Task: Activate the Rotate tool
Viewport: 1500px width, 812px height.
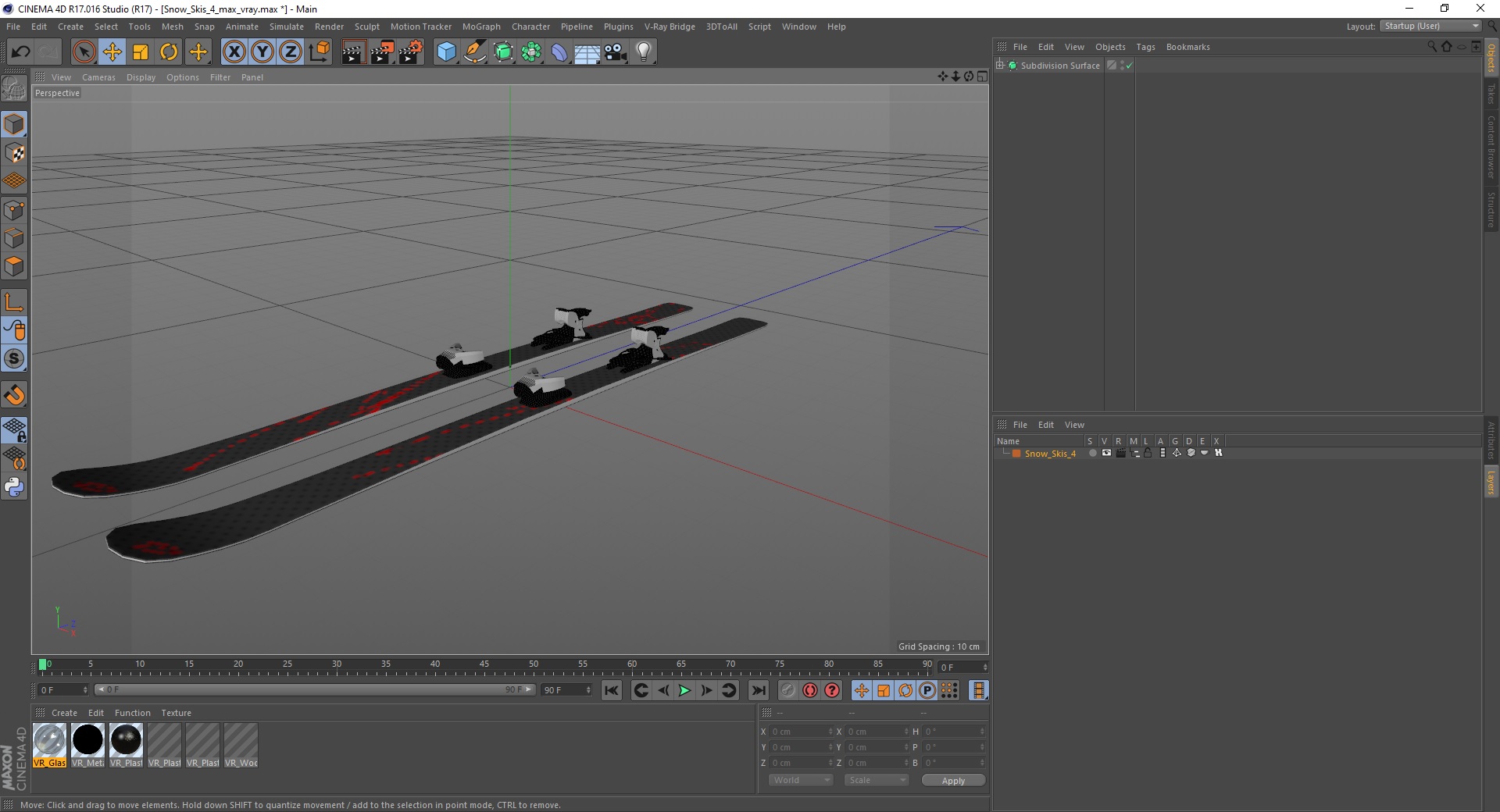Action: click(169, 52)
